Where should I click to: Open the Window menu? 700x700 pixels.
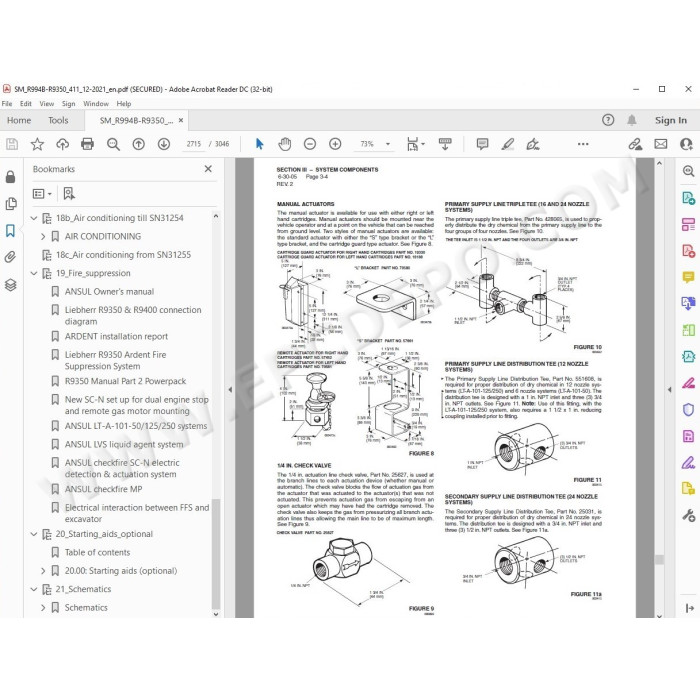coord(96,104)
